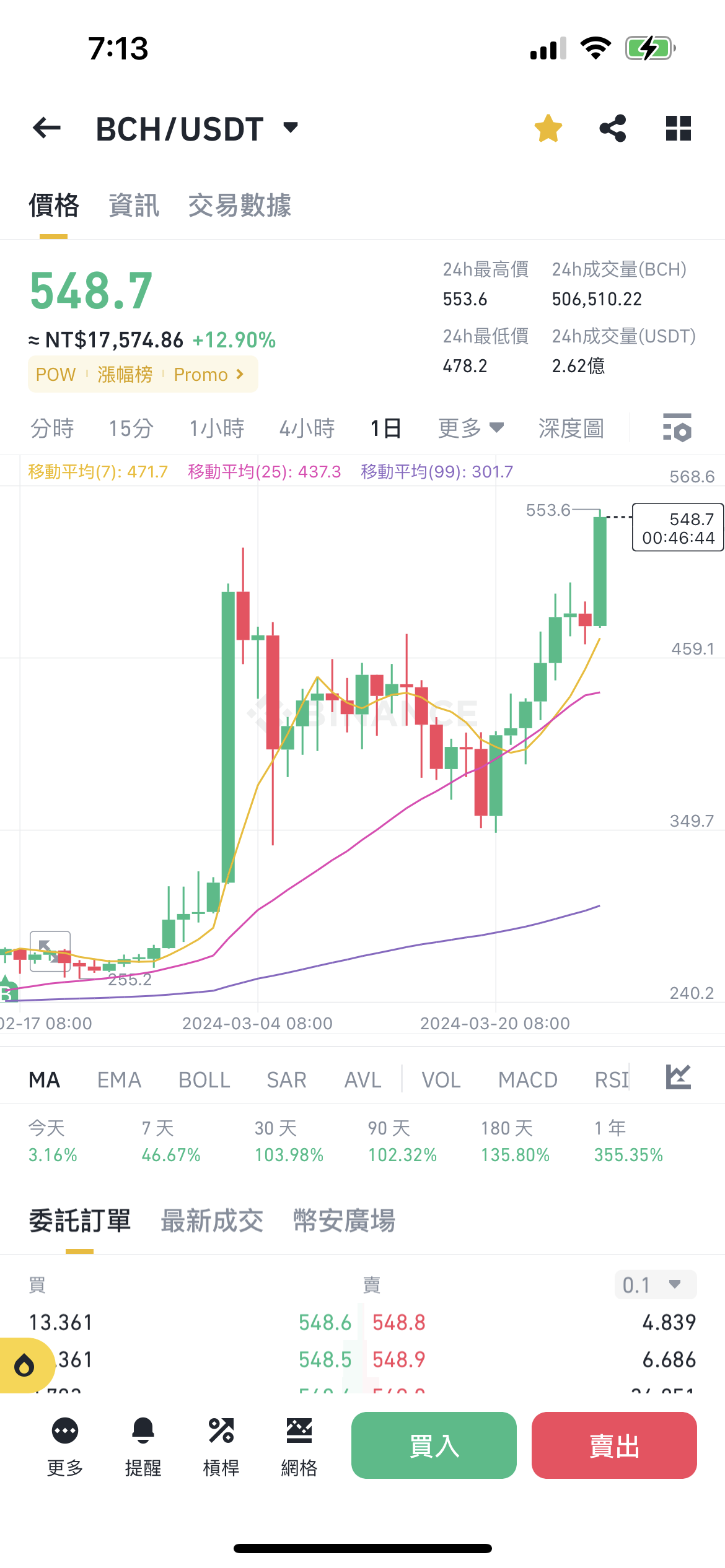Tap the back arrow icon
The width and height of the screenshot is (725, 1568).
click(x=46, y=128)
